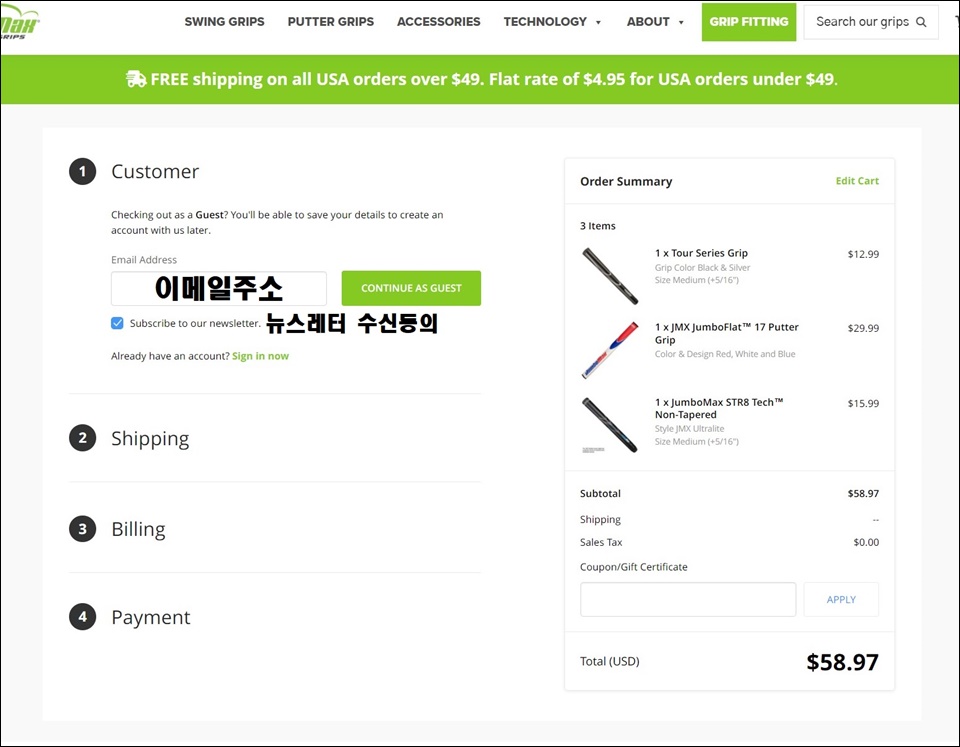The height and width of the screenshot is (747, 960).
Task: Focus the Coupon/Gift Certificate input field
Action: click(x=688, y=599)
